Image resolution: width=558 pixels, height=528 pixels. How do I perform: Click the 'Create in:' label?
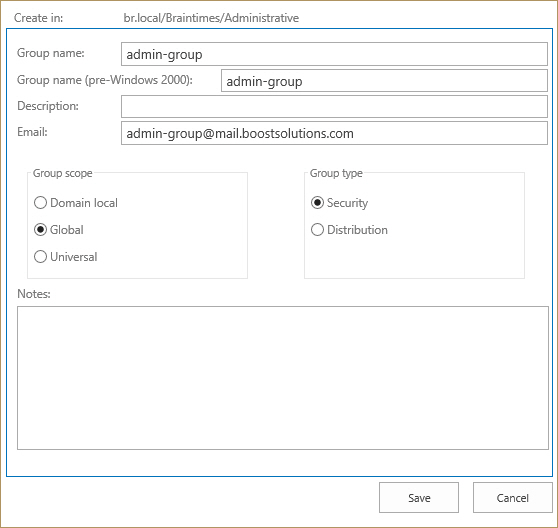[38, 18]
